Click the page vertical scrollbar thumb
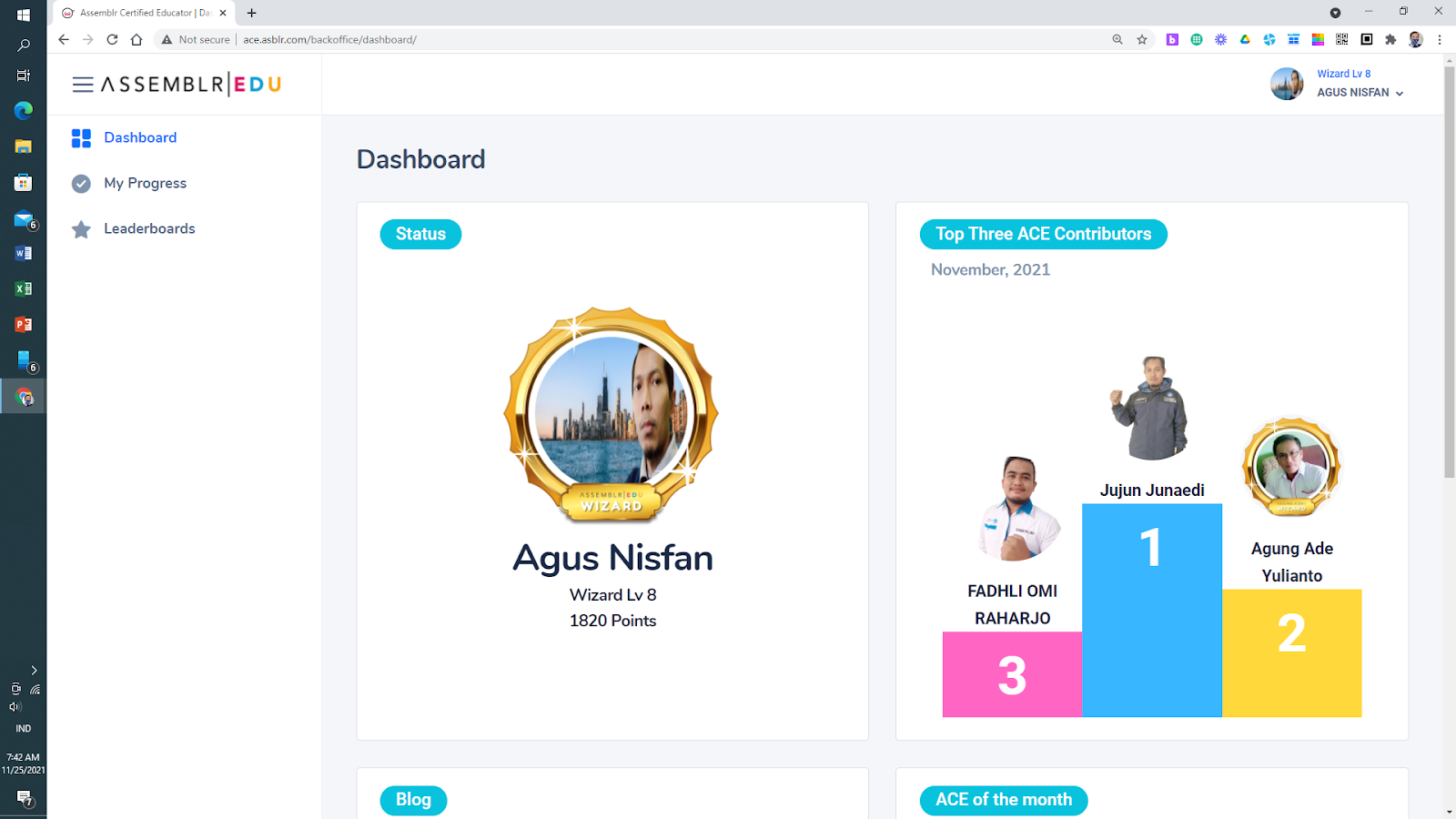The width and height of the screenshot is (1456, 819). pyautogui.click(x=1449, y=271)
